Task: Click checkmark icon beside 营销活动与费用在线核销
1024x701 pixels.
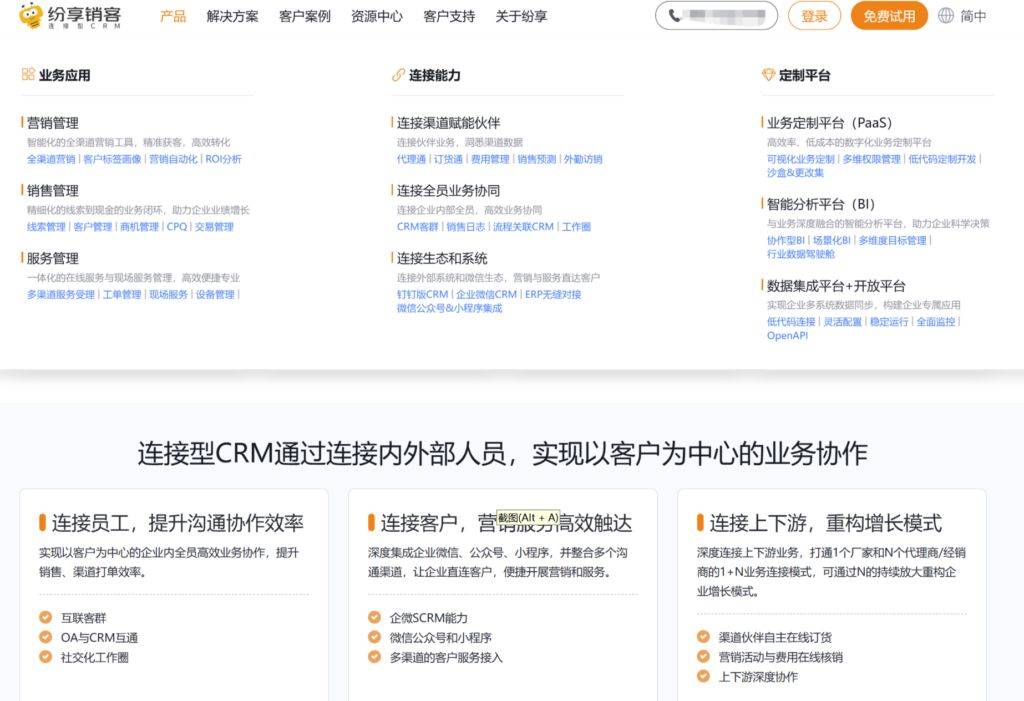Action: point(703,657)
